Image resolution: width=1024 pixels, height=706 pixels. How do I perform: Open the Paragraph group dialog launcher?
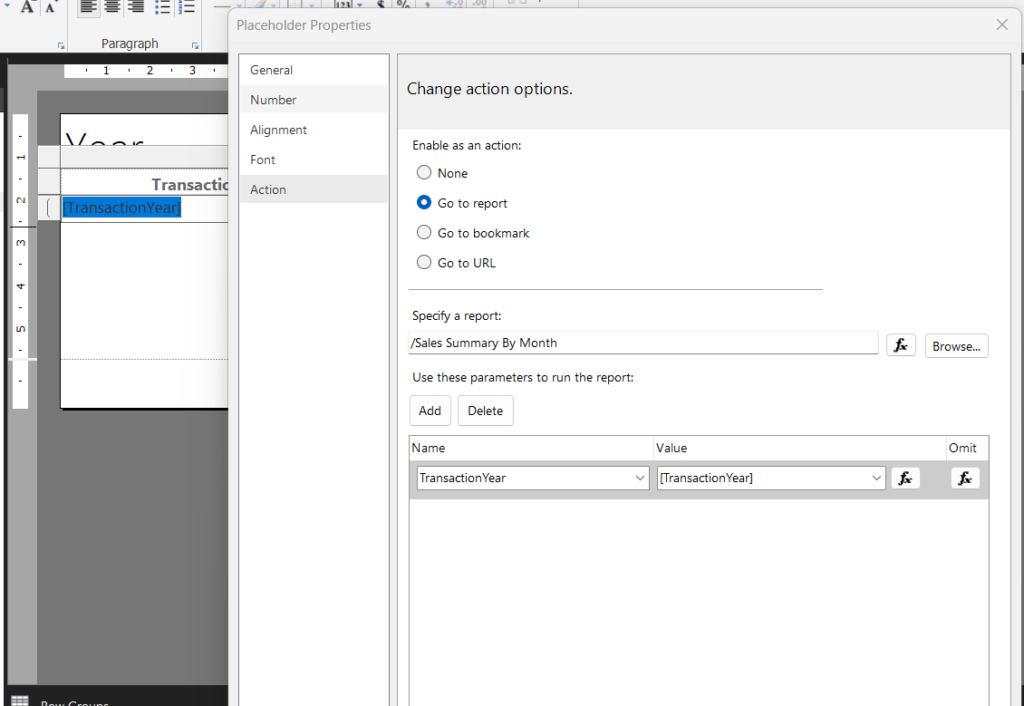[x=195, y=45]
